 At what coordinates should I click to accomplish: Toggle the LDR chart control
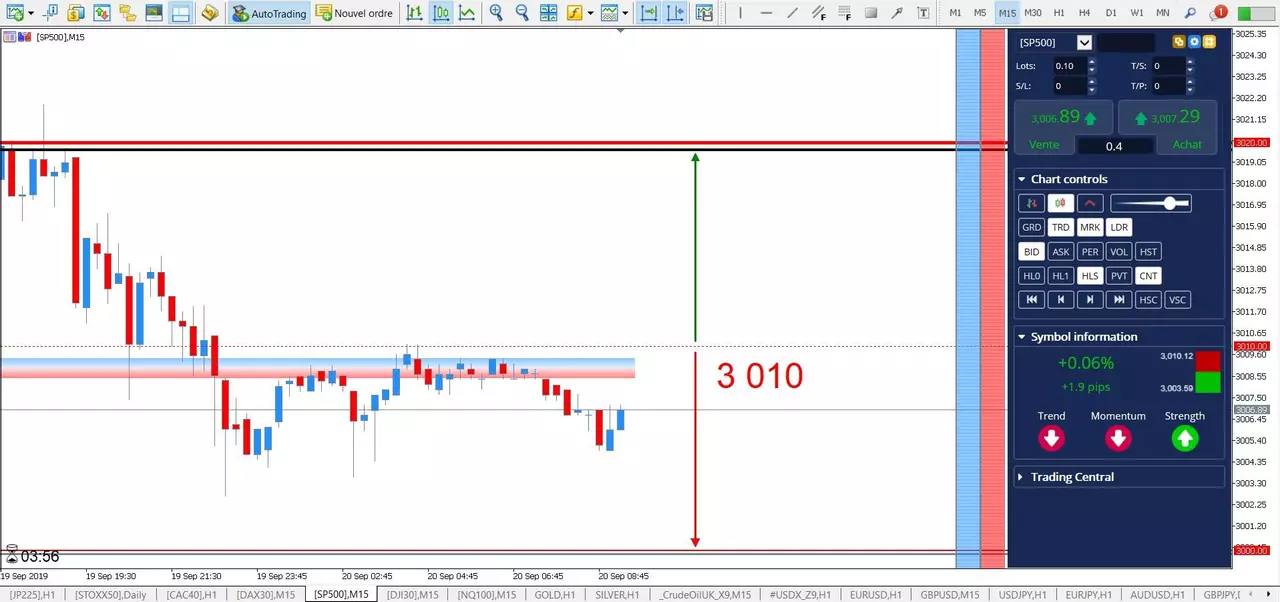point(1119,227)
